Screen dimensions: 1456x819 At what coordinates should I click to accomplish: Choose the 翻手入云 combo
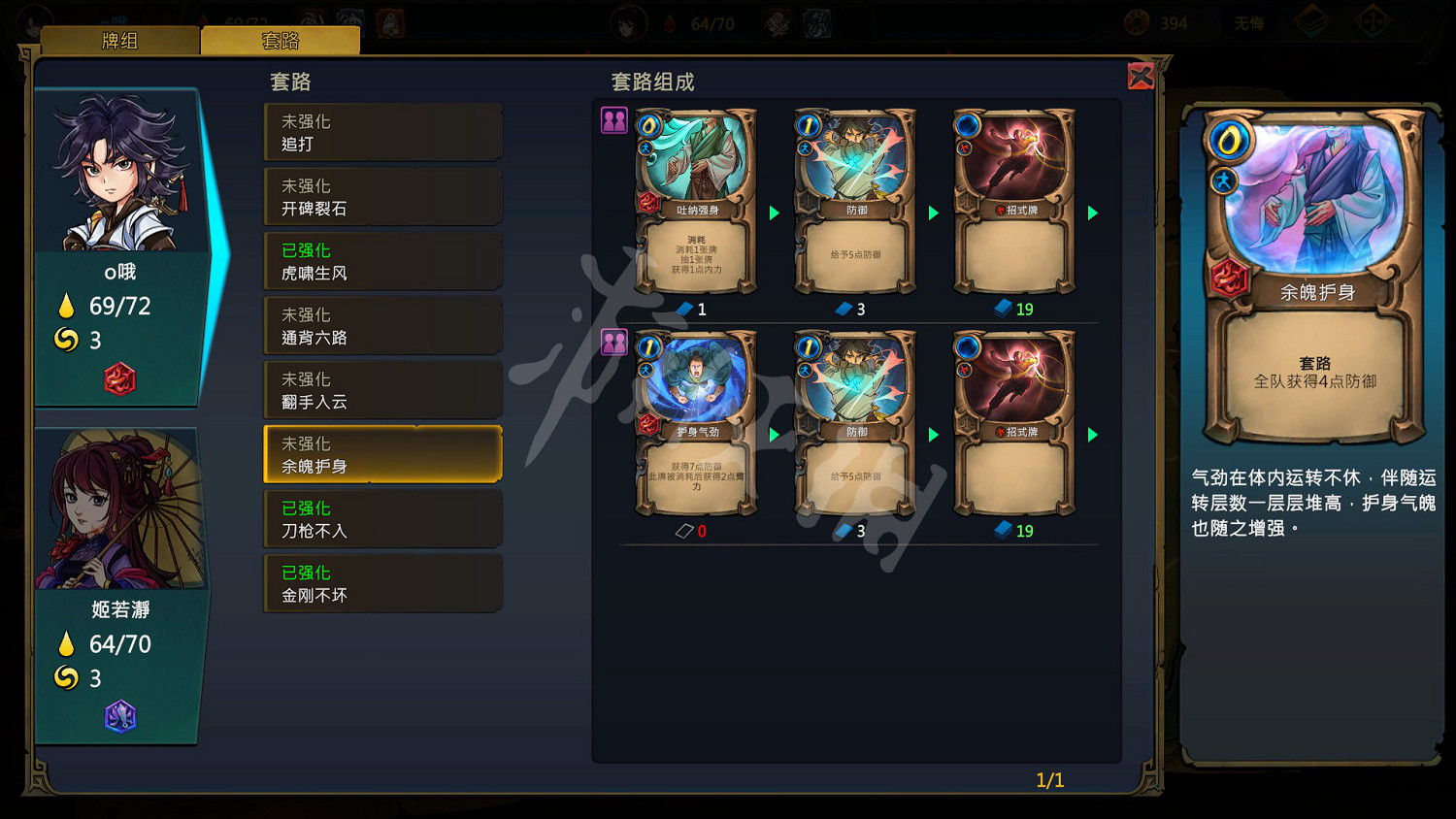click(x=383, y=390)
